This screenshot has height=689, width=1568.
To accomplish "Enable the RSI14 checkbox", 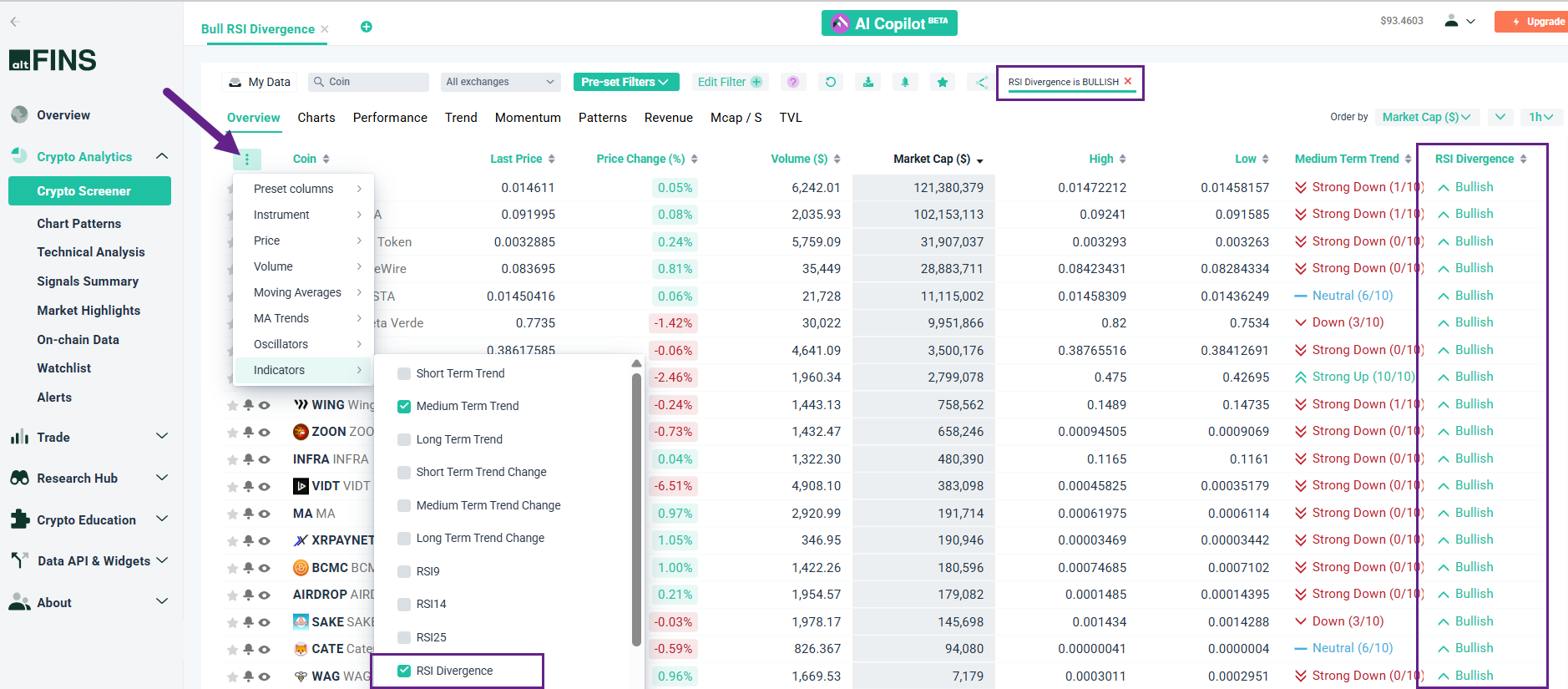I will pyautogui.click(x=404, y=604).
